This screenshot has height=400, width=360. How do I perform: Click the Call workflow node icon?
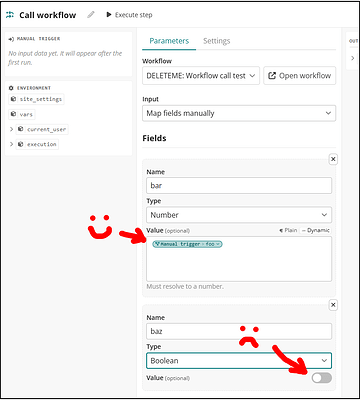pyautogui.click(x=10, y=15)
